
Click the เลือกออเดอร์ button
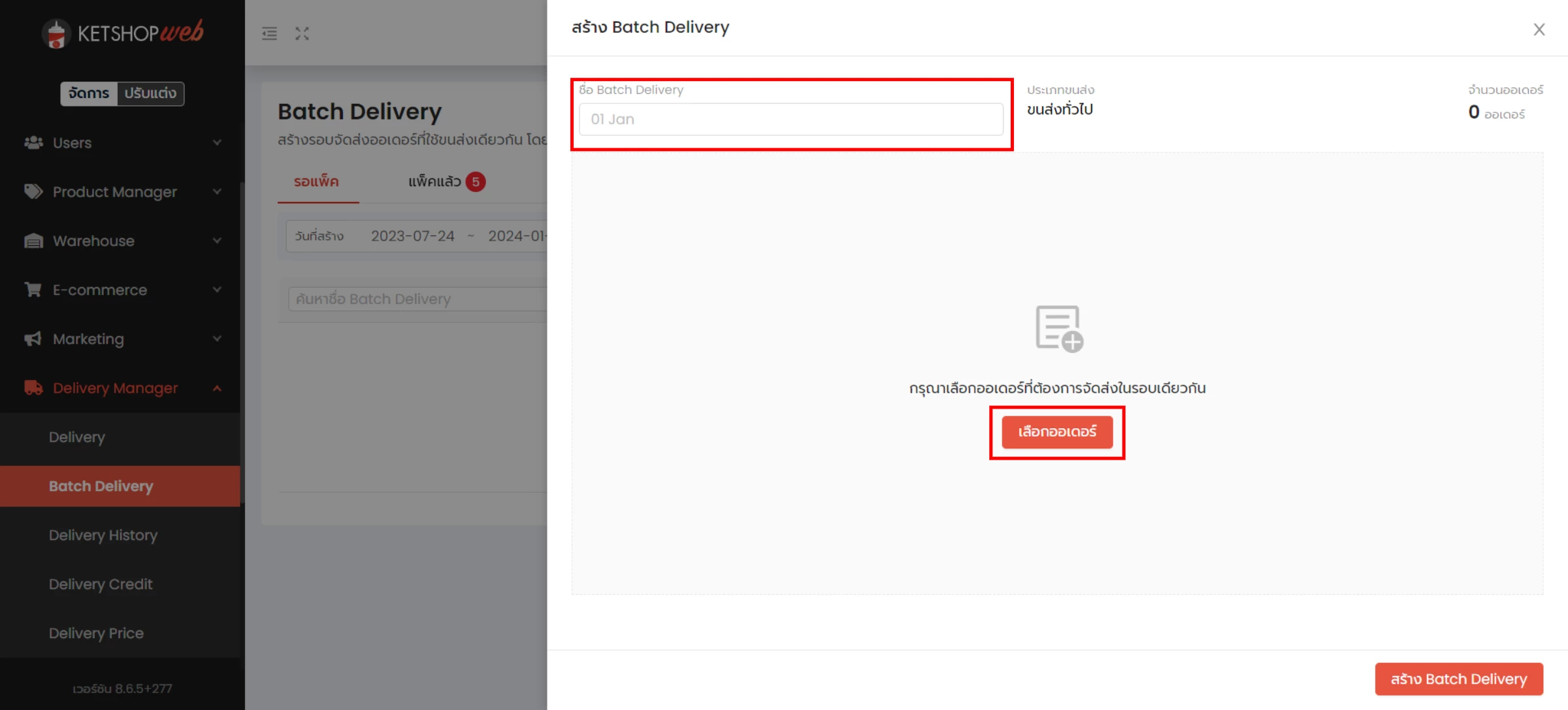pyautogui.click(x=1057, y=432)
